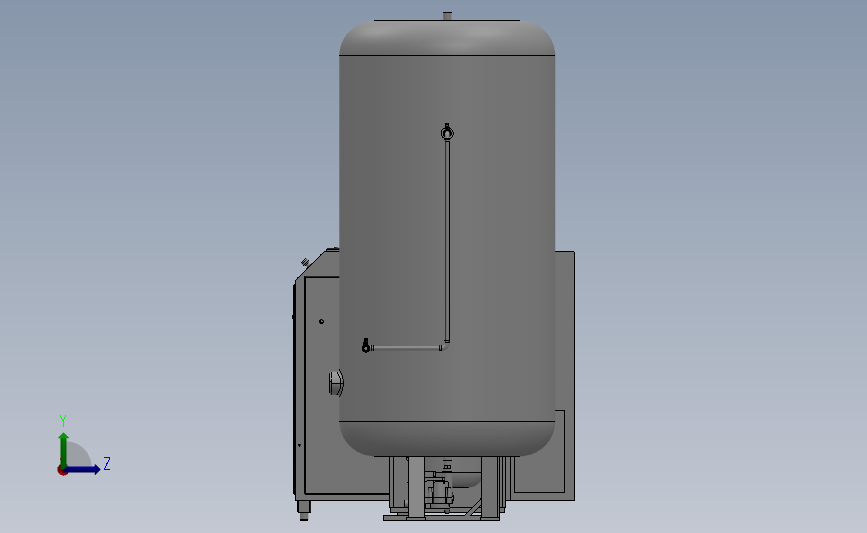Viewport: 867px width, 533px height.
Task: Click the red origin ball of the triad
Action: tap(62, 471)
